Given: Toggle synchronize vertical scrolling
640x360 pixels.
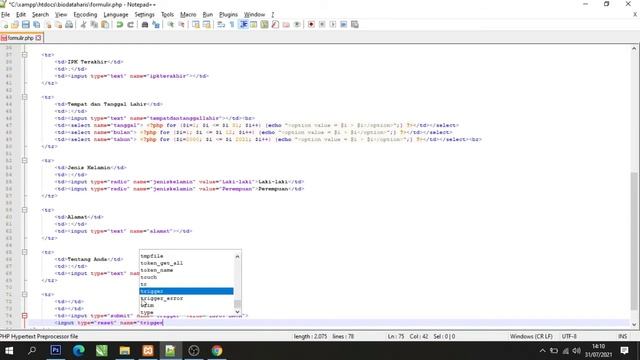Looking at the screenshot, I should tap(196, 25).
